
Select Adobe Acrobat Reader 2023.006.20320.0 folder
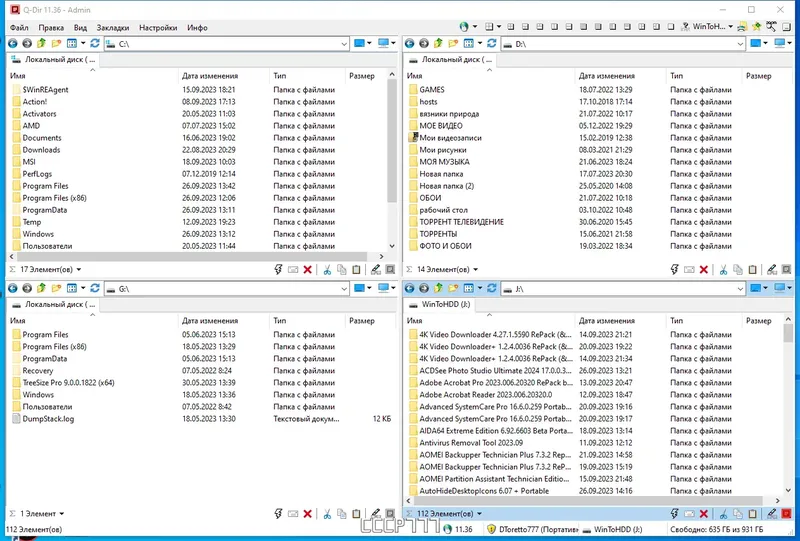point(485,395)
